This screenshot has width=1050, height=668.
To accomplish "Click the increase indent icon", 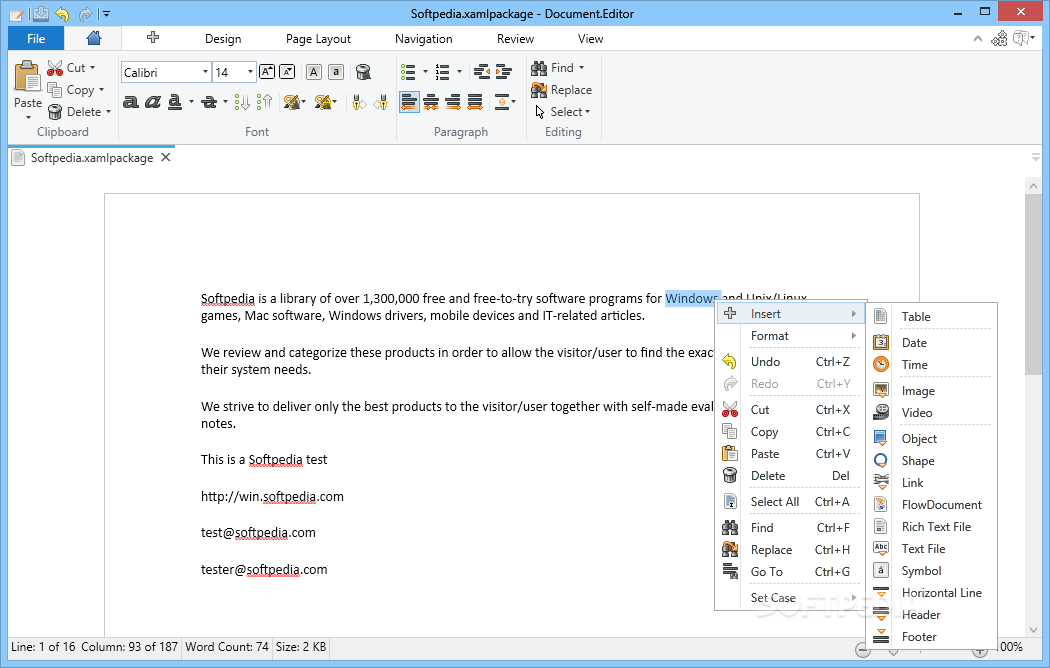I will (x=504, y=72).
